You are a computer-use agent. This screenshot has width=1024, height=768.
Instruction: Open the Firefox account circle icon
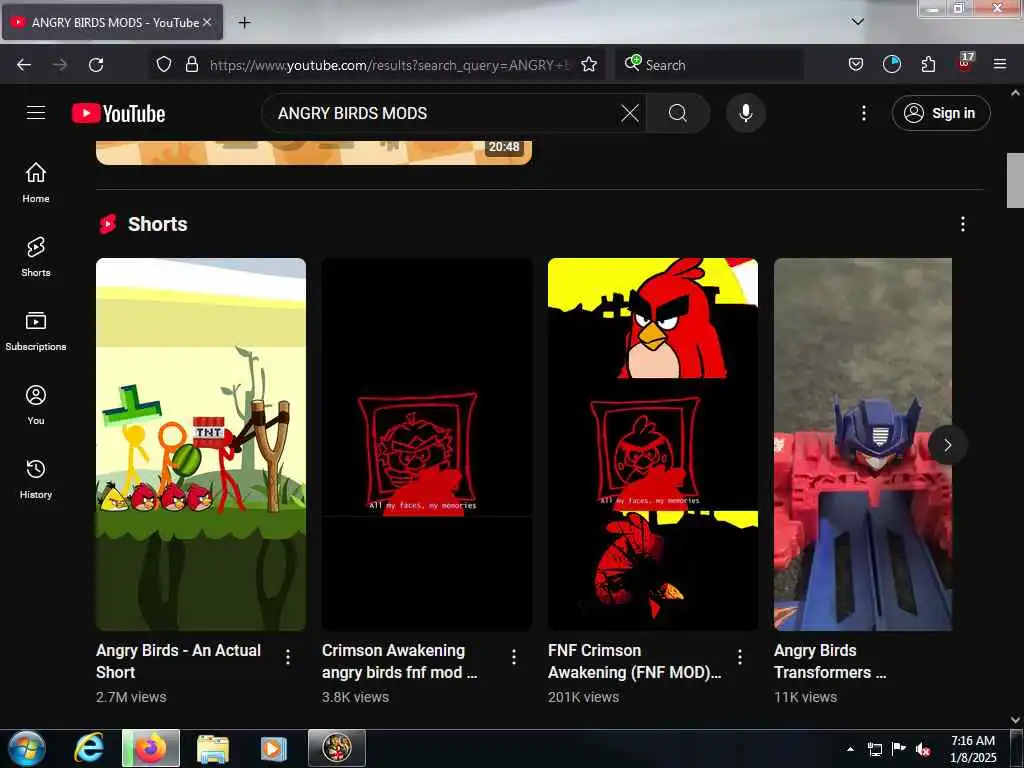(891, 65)
